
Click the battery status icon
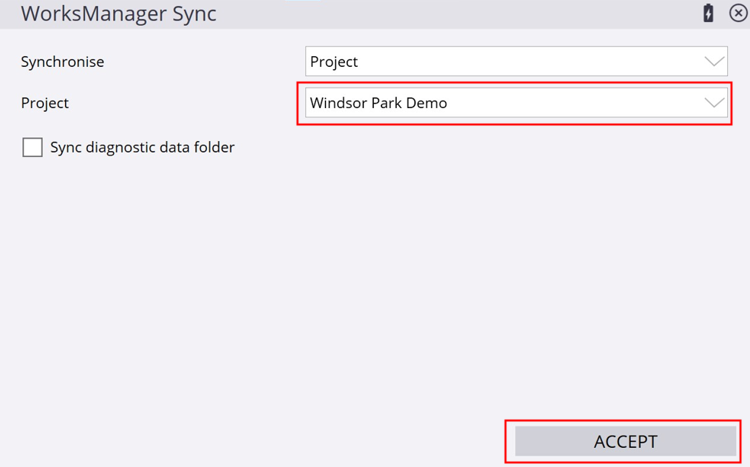coord(708,14)
